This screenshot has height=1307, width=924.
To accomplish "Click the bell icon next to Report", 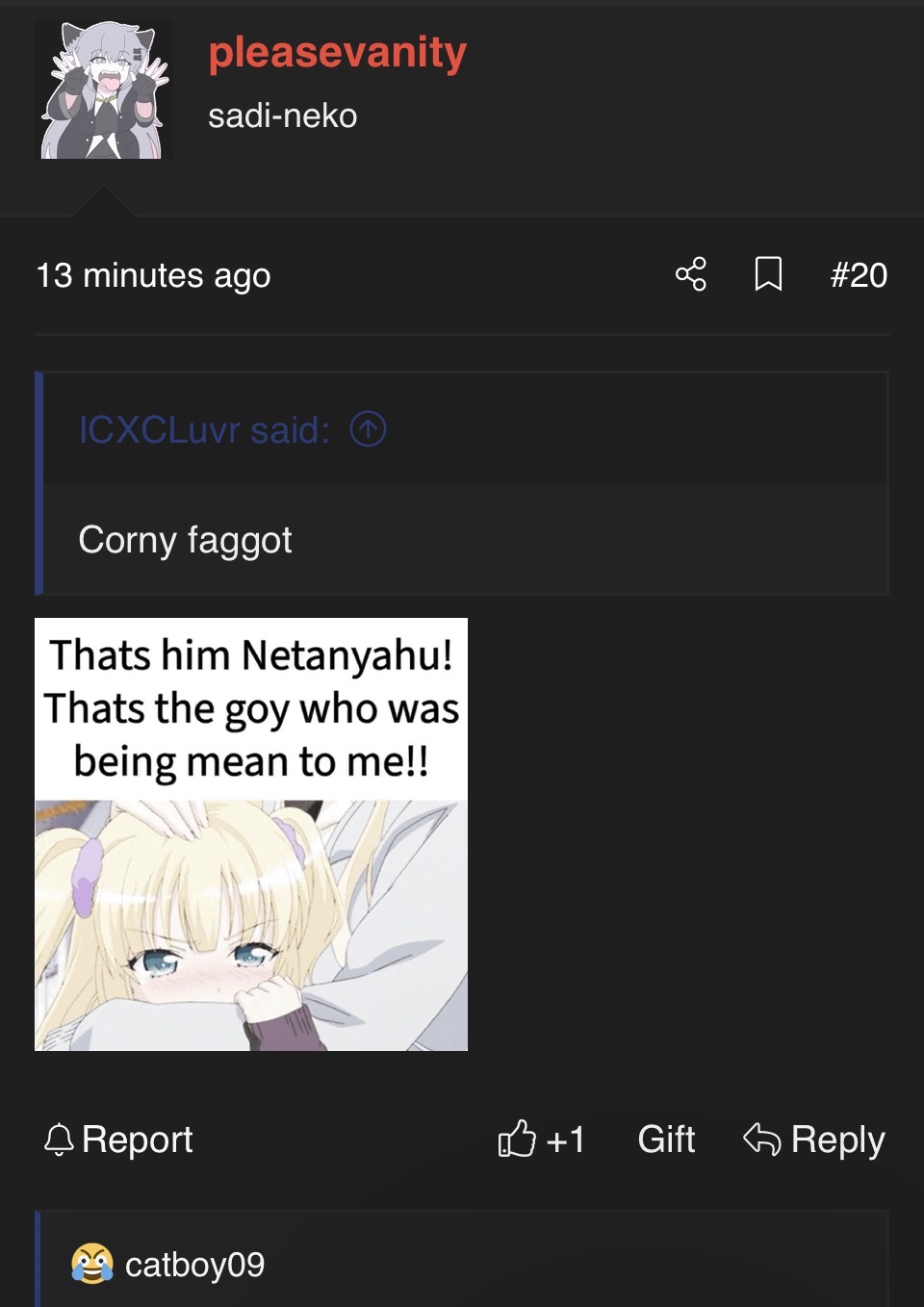I will point(59,1140).
